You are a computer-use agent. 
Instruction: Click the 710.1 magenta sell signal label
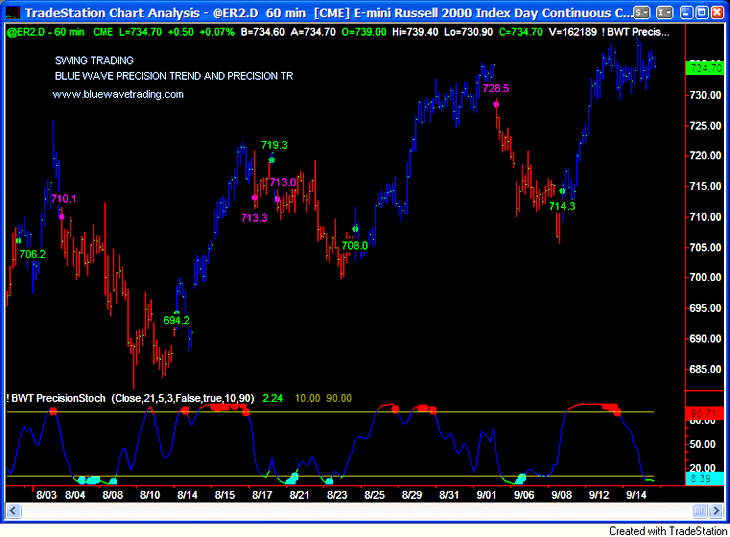pyautogui.click(x=63, y=199)
